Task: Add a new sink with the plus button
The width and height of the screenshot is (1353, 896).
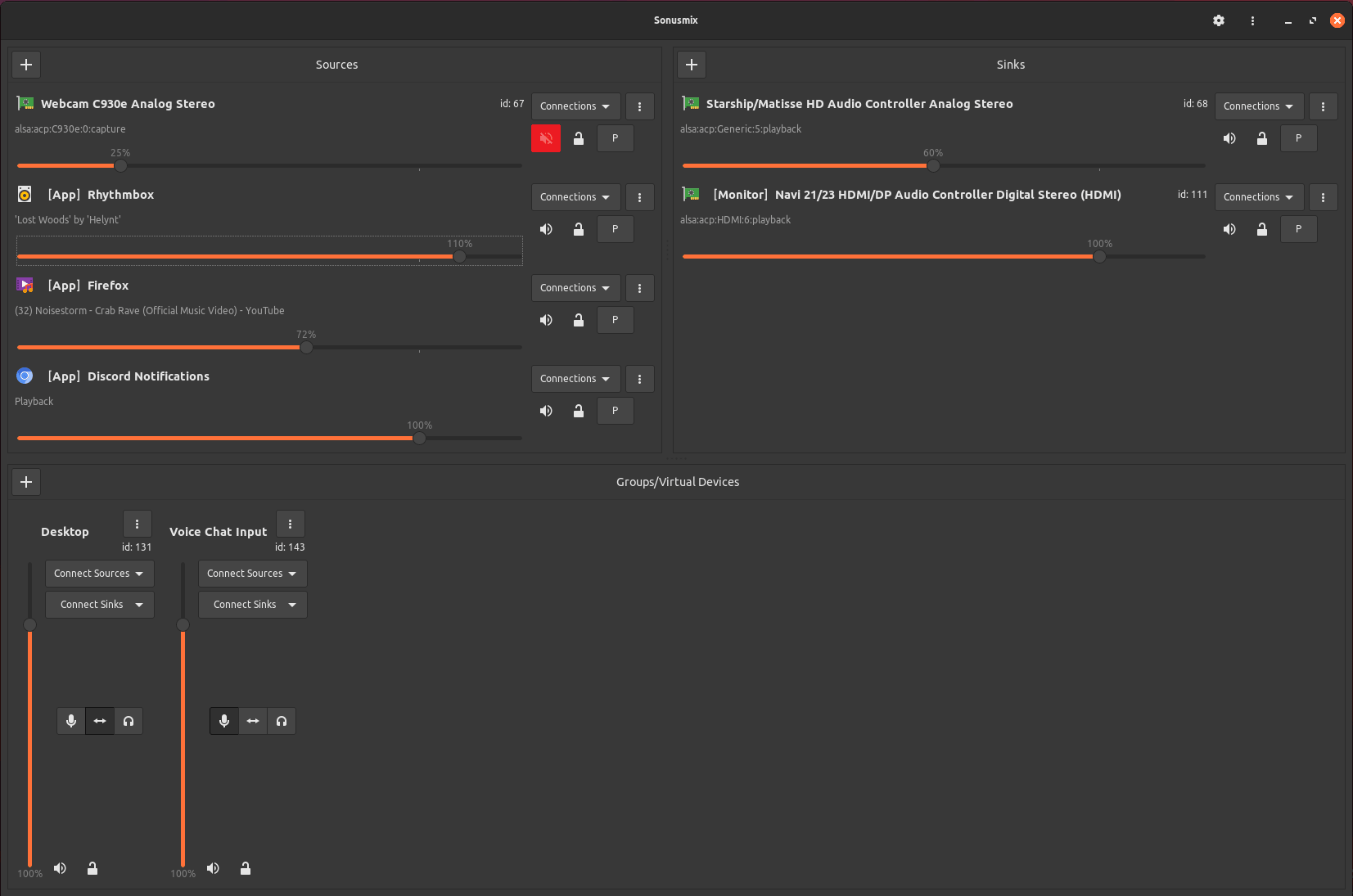Action: [692, 65]
